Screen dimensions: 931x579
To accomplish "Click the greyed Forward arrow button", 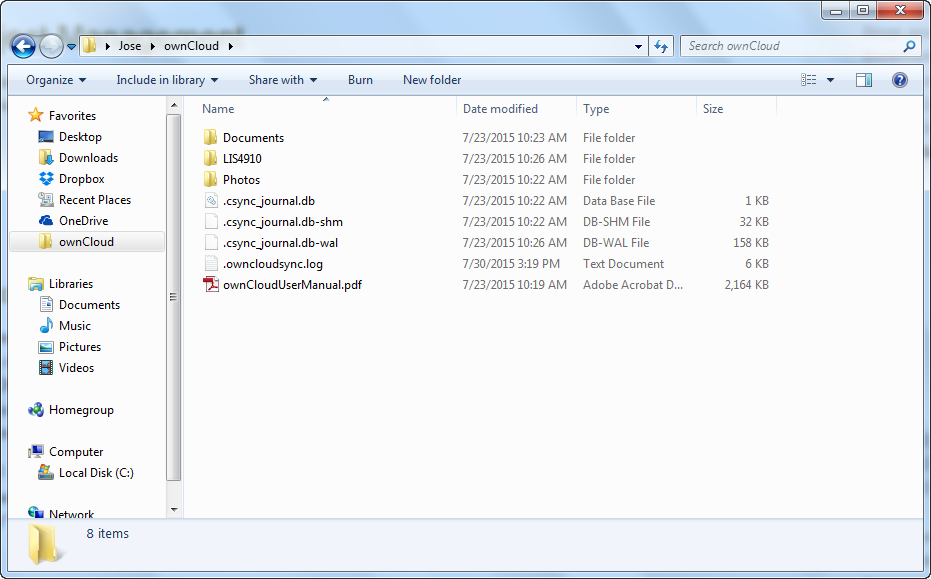I will (x=51, y=46).
